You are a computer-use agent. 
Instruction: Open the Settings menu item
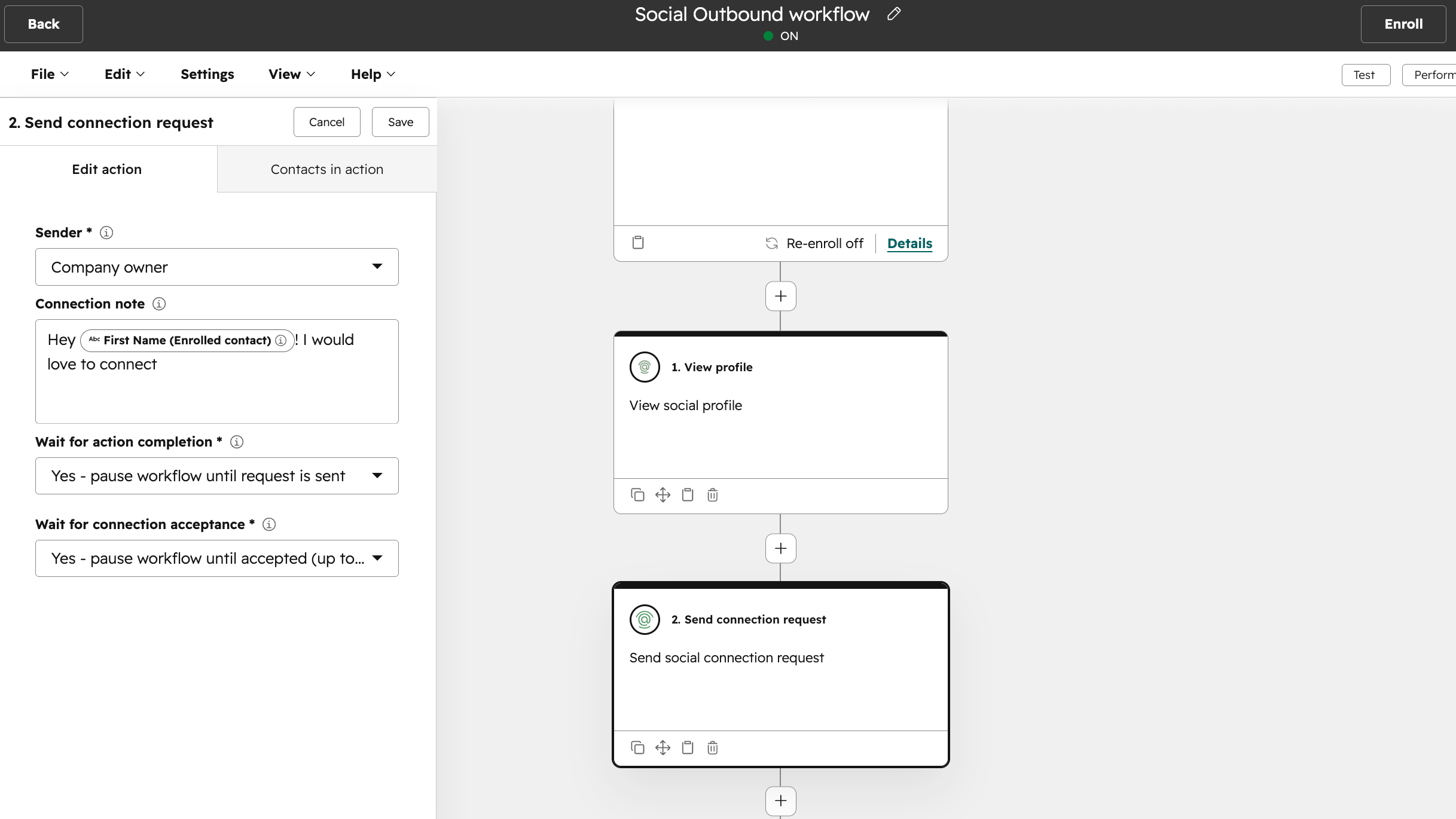[x=207, y=74]
